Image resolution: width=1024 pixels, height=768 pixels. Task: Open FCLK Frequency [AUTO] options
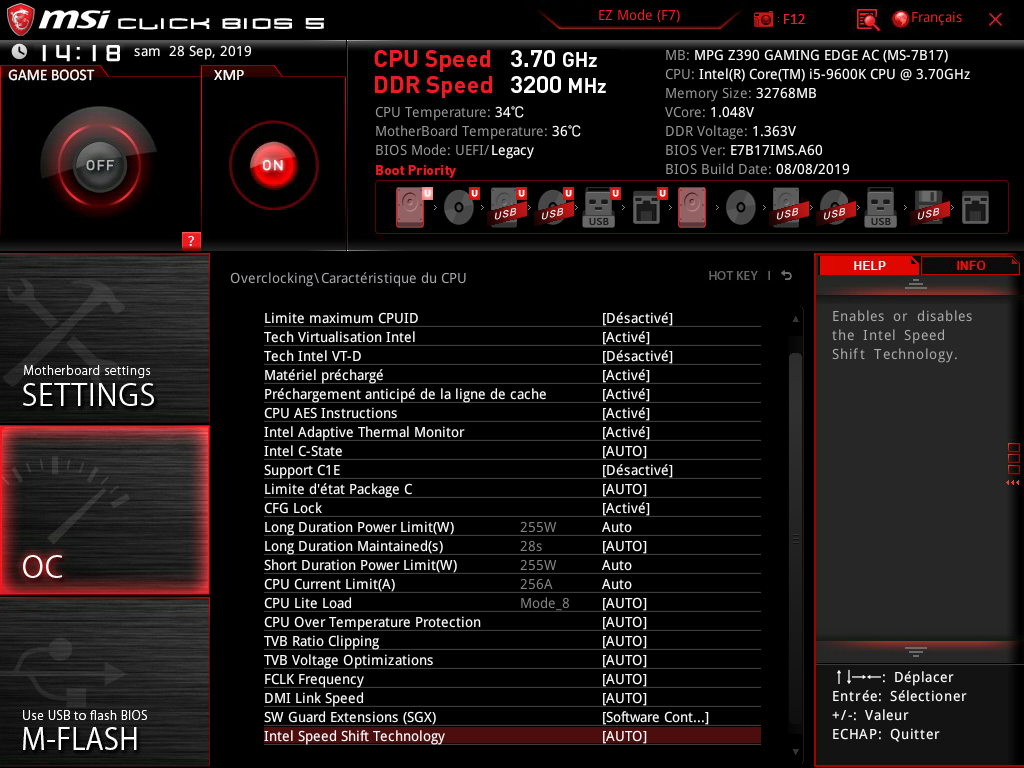point(624,679)
